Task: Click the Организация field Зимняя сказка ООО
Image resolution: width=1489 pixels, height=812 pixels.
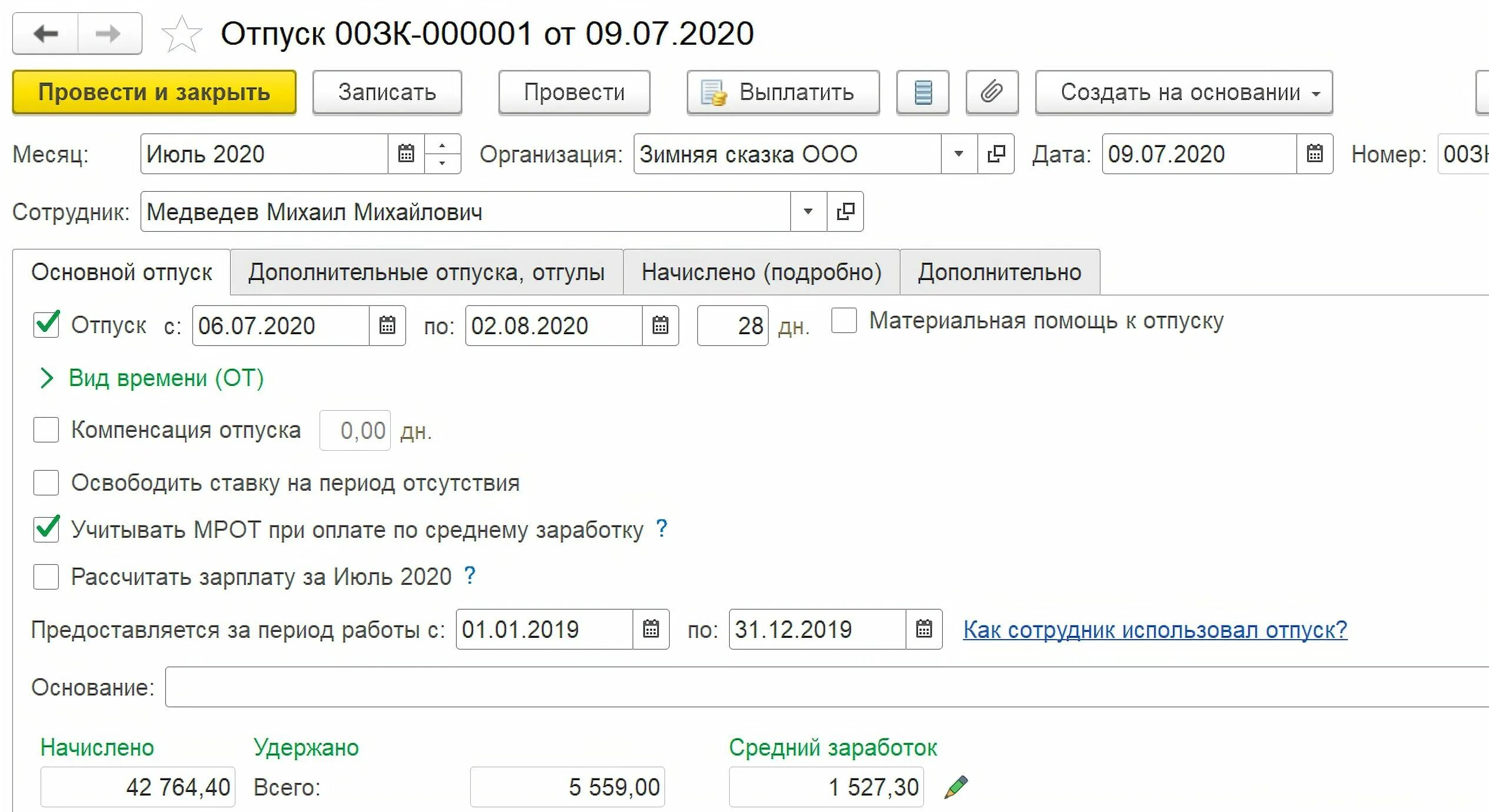Action: (x=787, y=154)
